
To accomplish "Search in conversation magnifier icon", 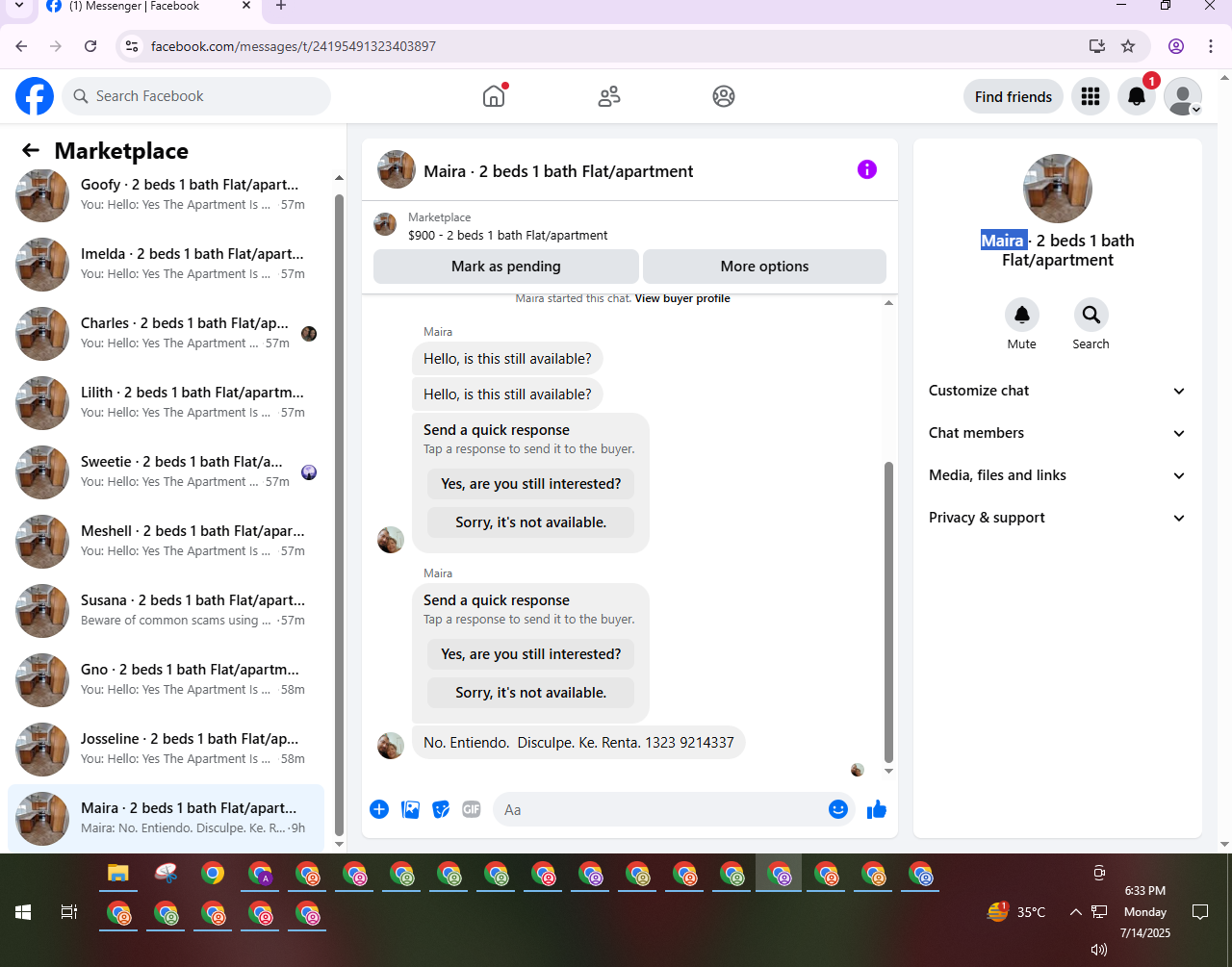I will tap(1091, 315).
